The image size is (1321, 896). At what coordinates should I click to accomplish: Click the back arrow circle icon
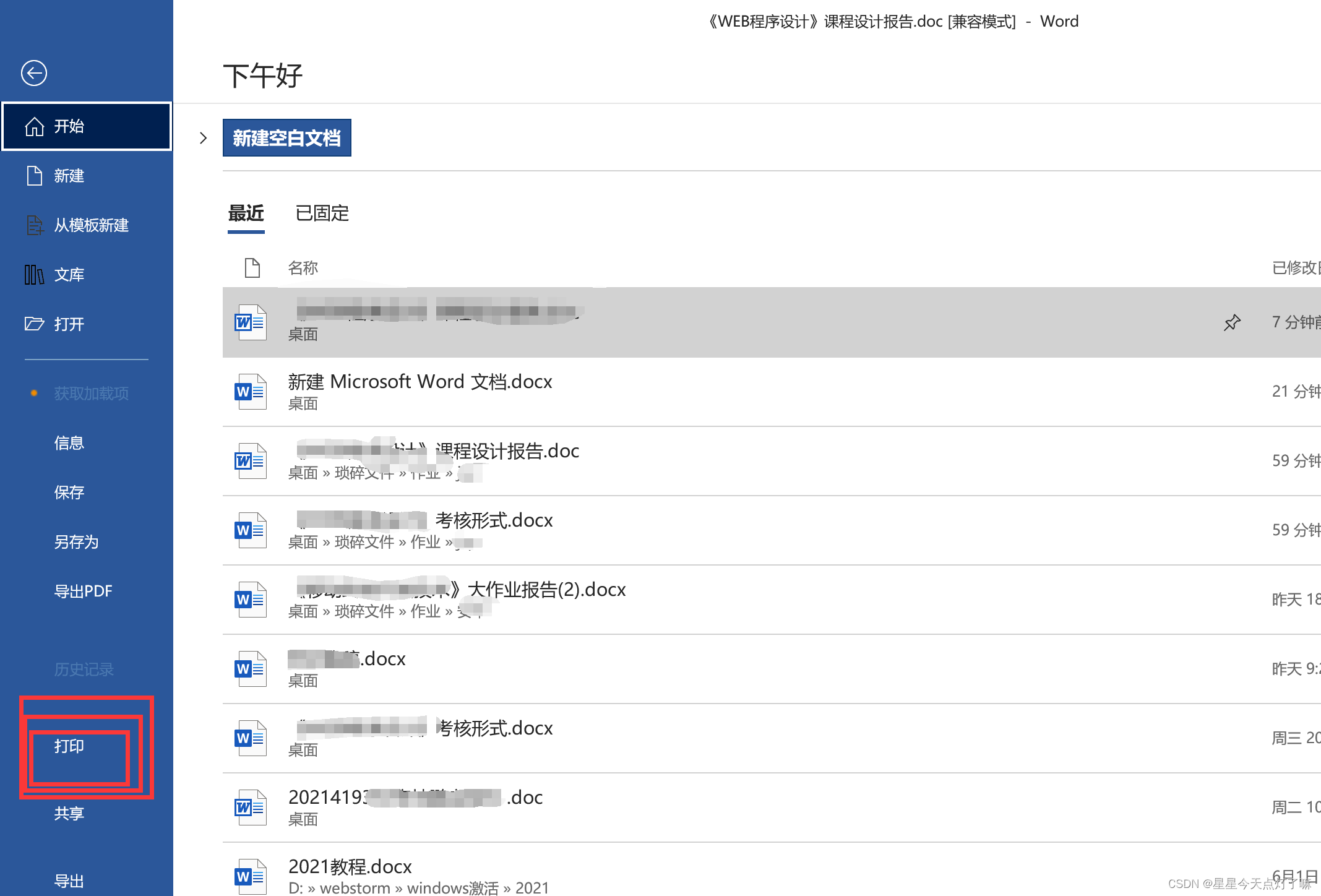[34, 73]
